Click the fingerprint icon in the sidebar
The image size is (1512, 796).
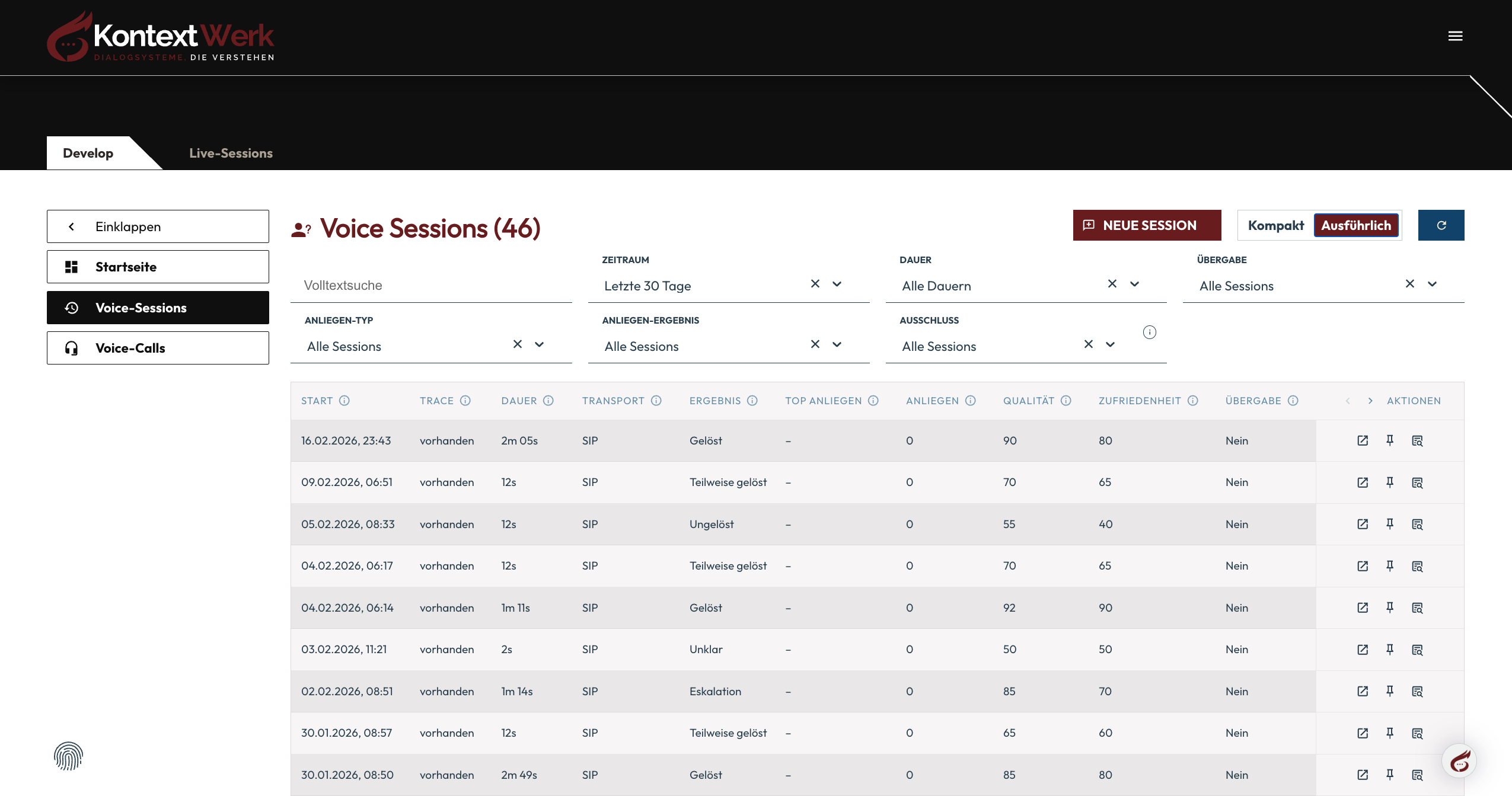point(68,756)
